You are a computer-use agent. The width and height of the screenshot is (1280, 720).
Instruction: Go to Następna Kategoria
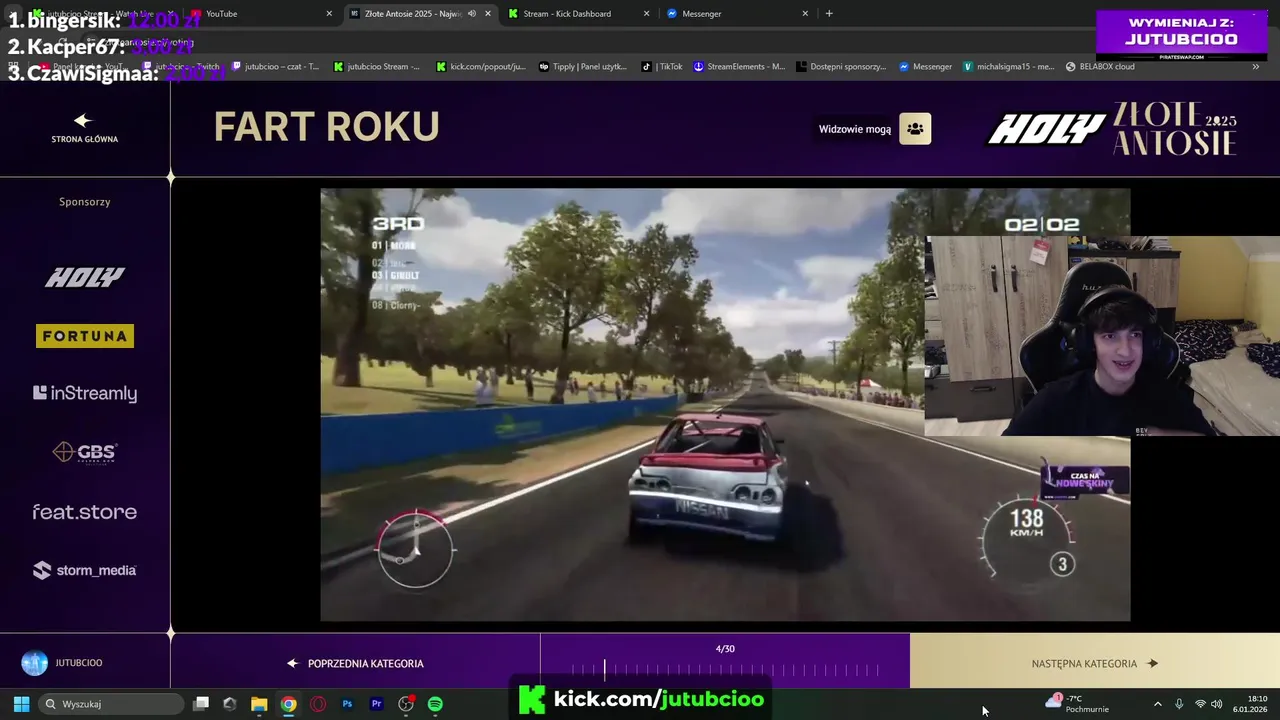(1094, 663)
